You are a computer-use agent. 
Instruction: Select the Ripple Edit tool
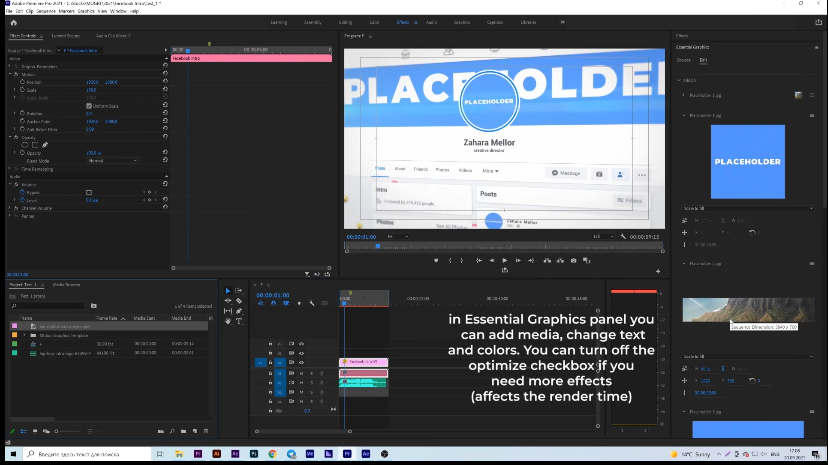228,301
